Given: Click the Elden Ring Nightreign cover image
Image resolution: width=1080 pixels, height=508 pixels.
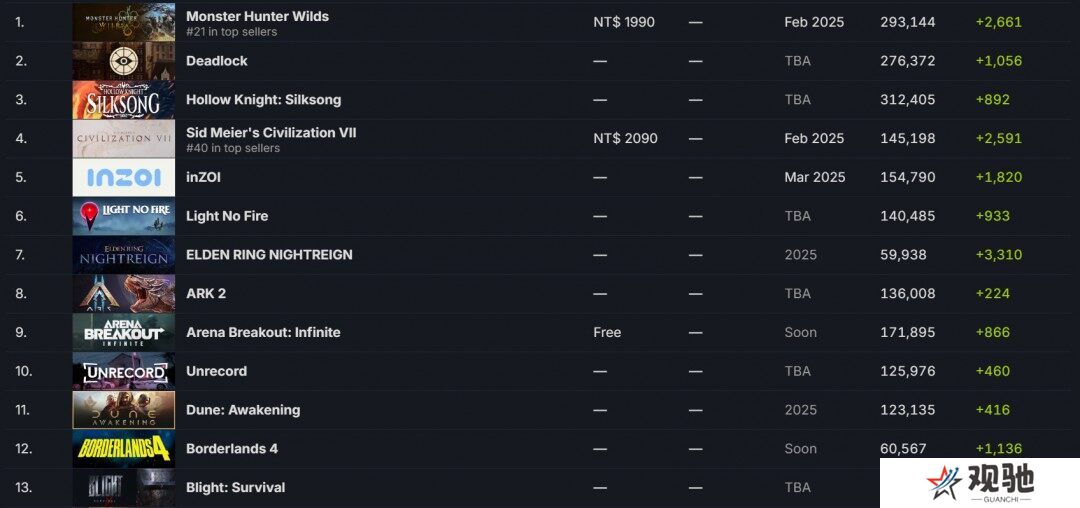Looking at the screenshot, I should point(124,255).
